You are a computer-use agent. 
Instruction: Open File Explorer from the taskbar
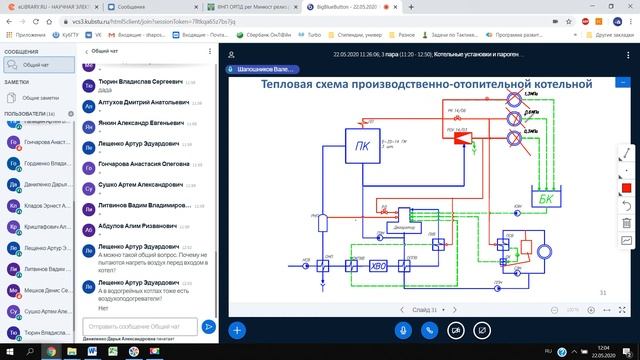(72, 351)
